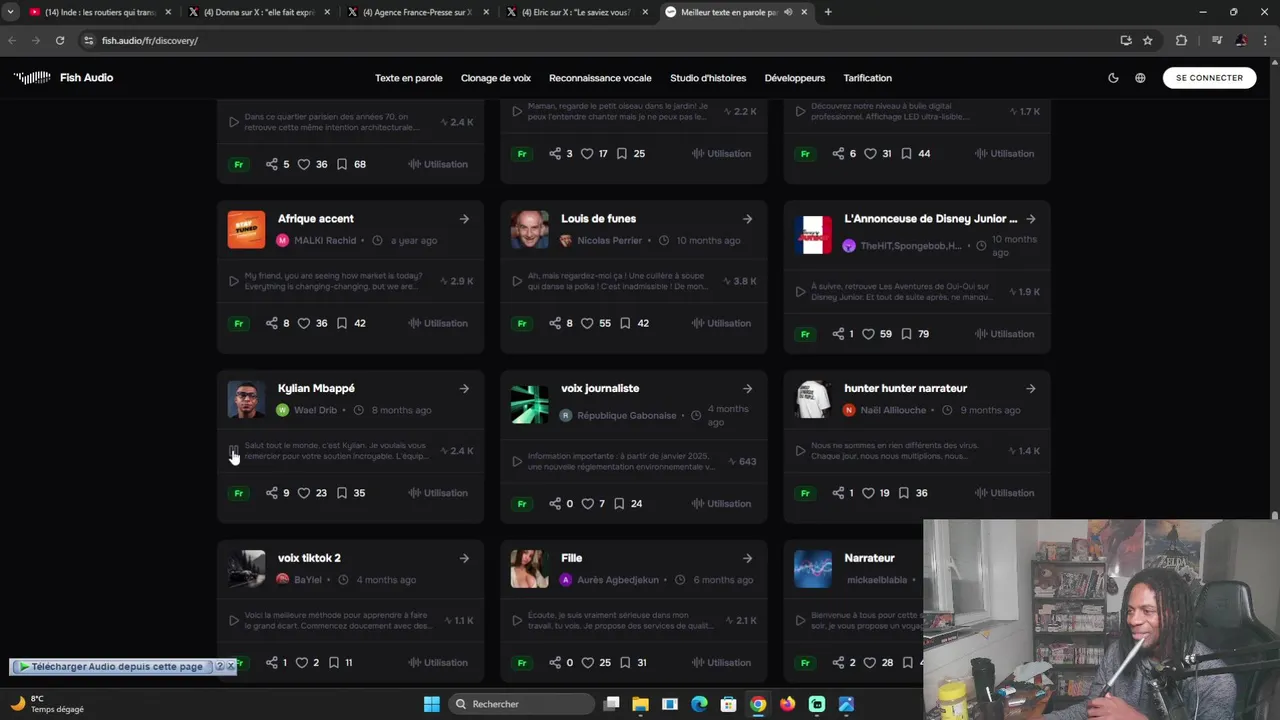1280x720 pixels.
Task: Play the Fille voice sample
Action: pyautogui.click(x=517, y=620)
